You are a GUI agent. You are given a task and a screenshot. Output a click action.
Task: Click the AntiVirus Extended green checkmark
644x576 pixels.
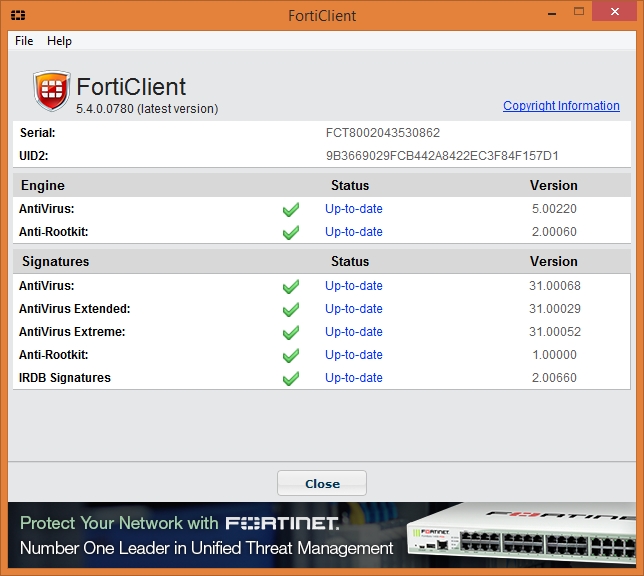[x=291, y=309]
